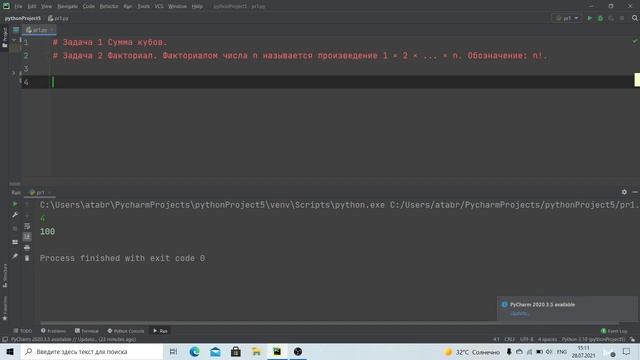Screen dimensions: 640x360
Task: Click the Update link in PyCharm notification
Action: [x=519, y=313]
